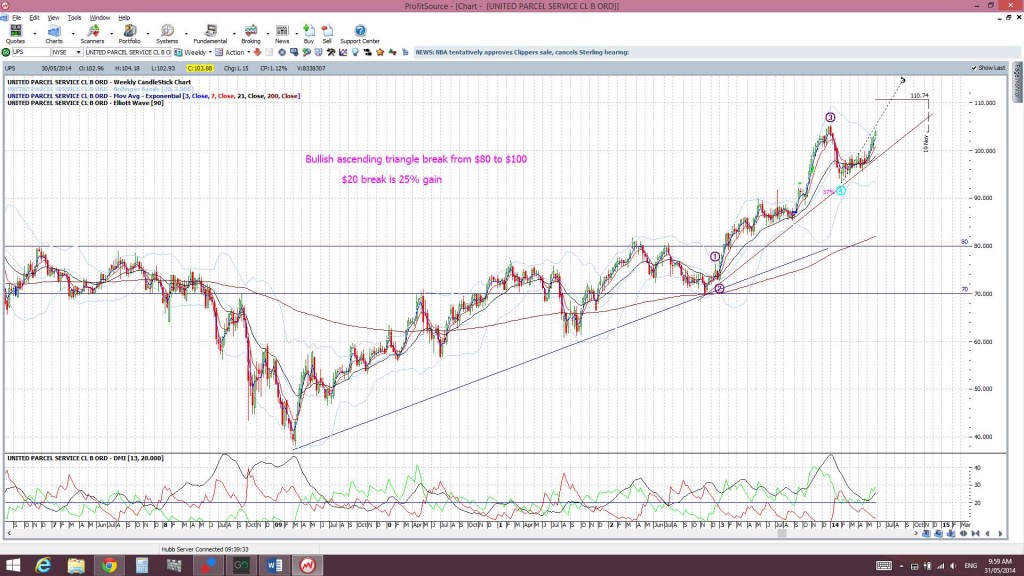Click the Sell order icon

tap(327, 34)
